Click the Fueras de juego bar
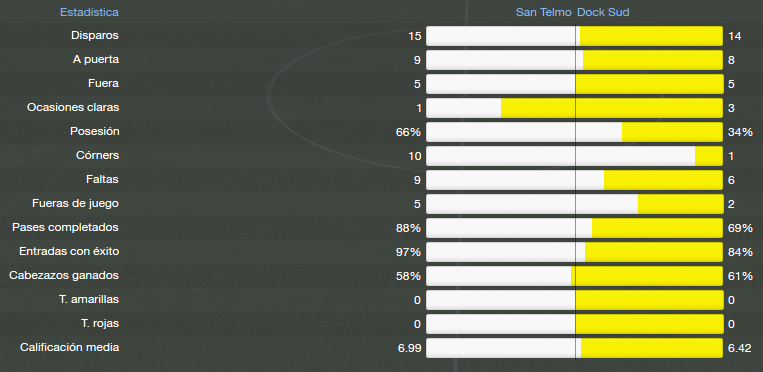The width and height of the screenshot is (763, 372). [x=575, y=204]
